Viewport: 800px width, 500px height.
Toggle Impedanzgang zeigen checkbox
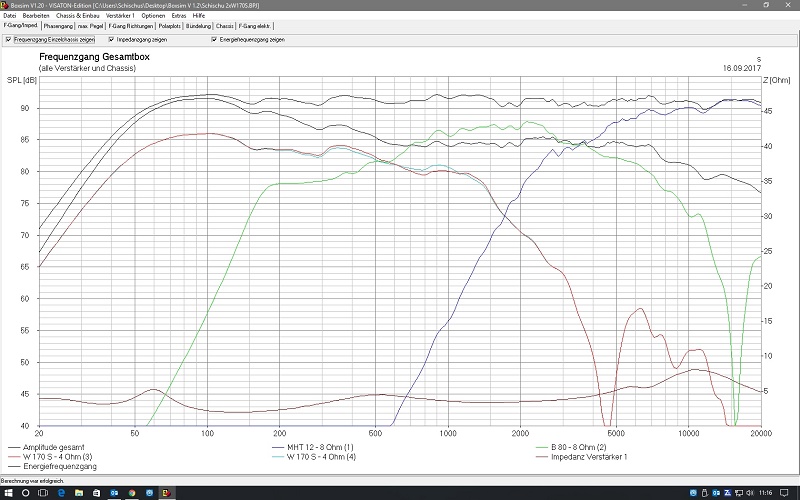click(110, 40)
